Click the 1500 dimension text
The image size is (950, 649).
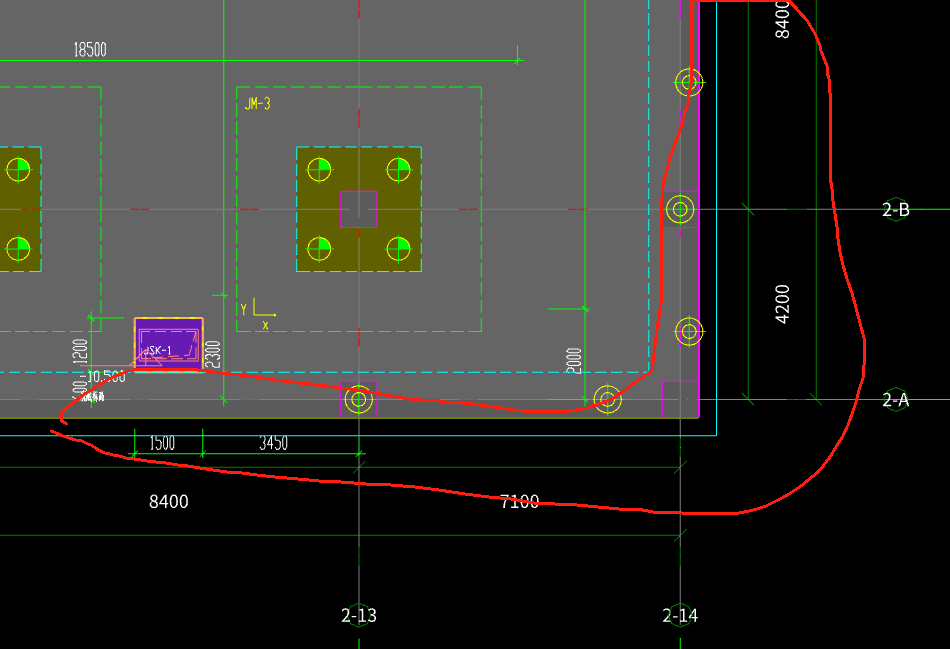[162, 443]
